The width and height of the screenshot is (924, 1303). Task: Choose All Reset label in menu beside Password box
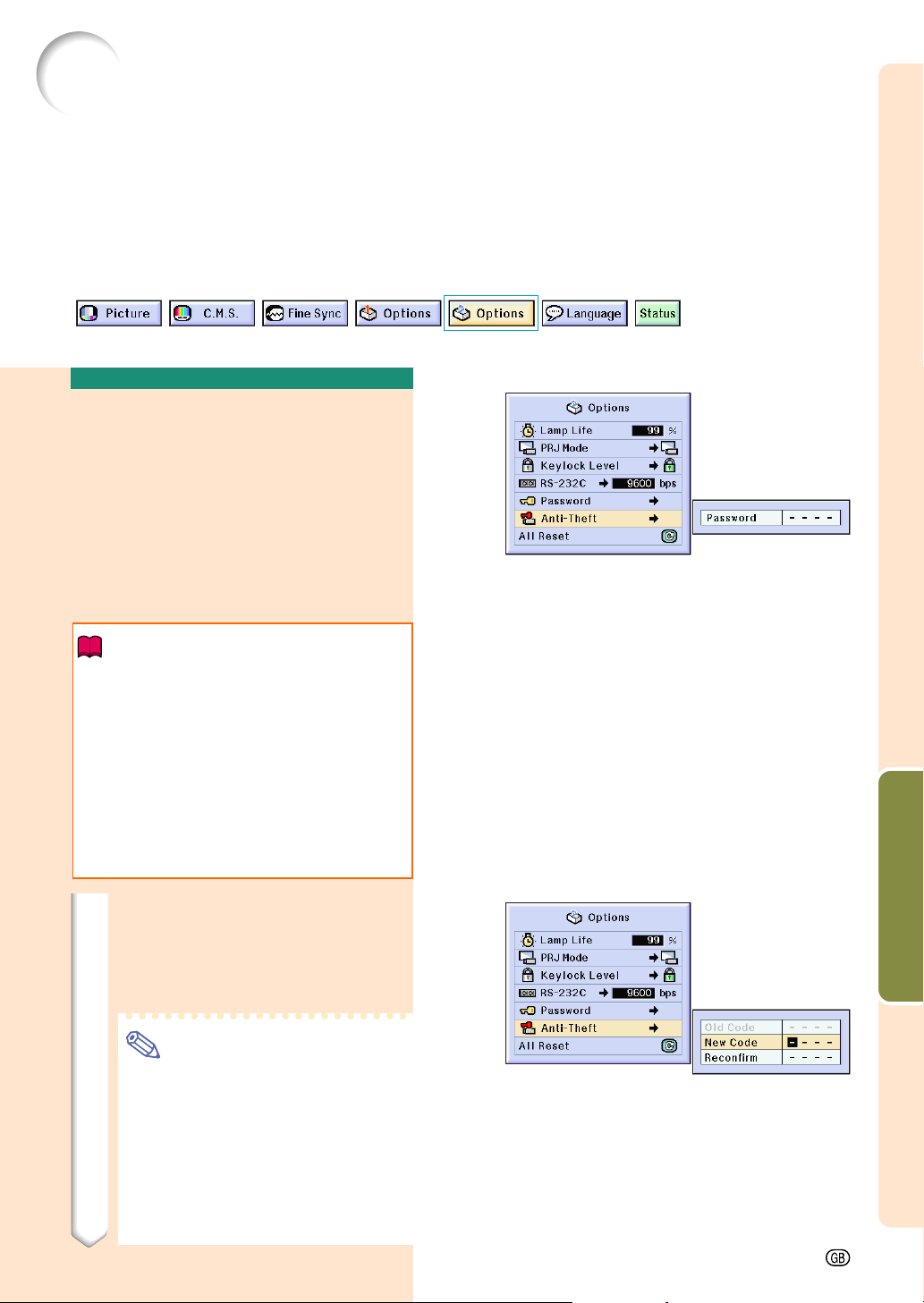544,537
